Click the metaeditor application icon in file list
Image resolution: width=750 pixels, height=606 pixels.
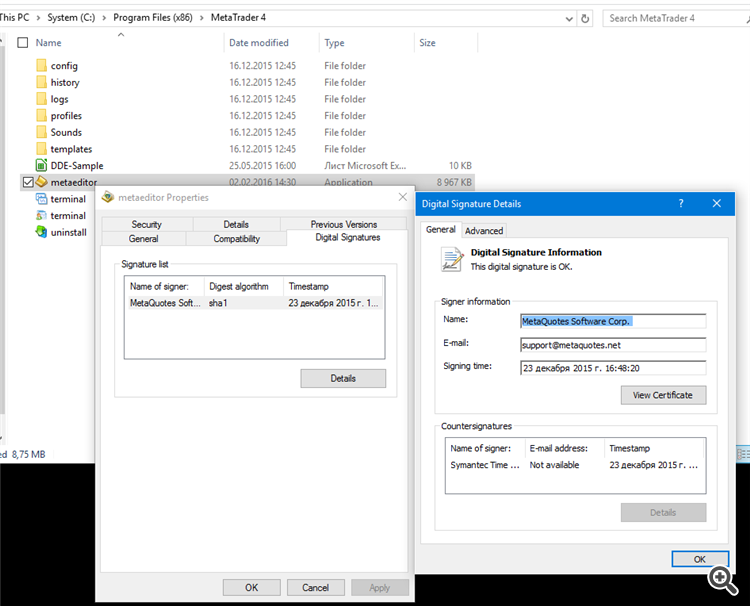pos(42,182)
